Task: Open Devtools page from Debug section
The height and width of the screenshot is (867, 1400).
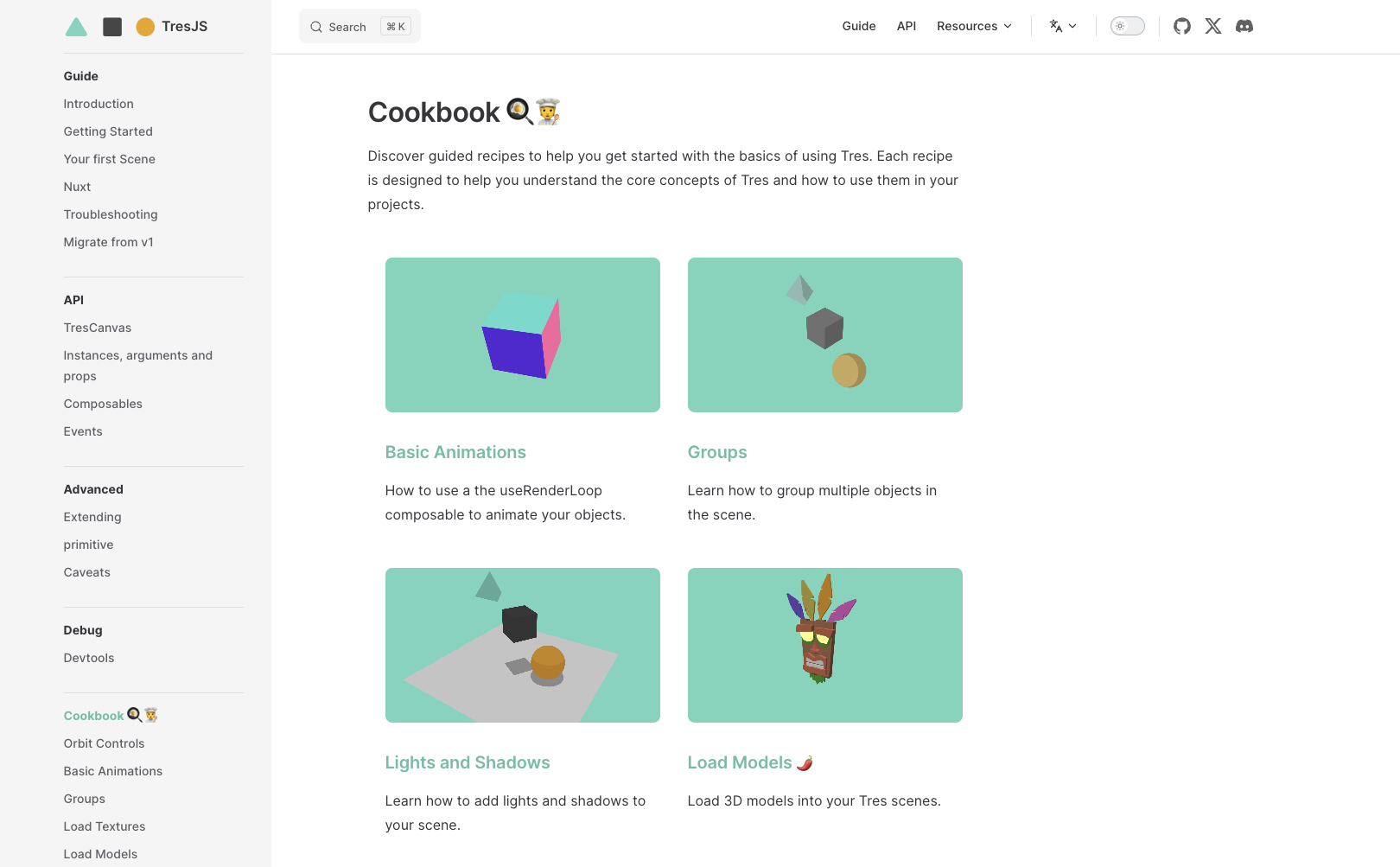Action: [89, 658]
